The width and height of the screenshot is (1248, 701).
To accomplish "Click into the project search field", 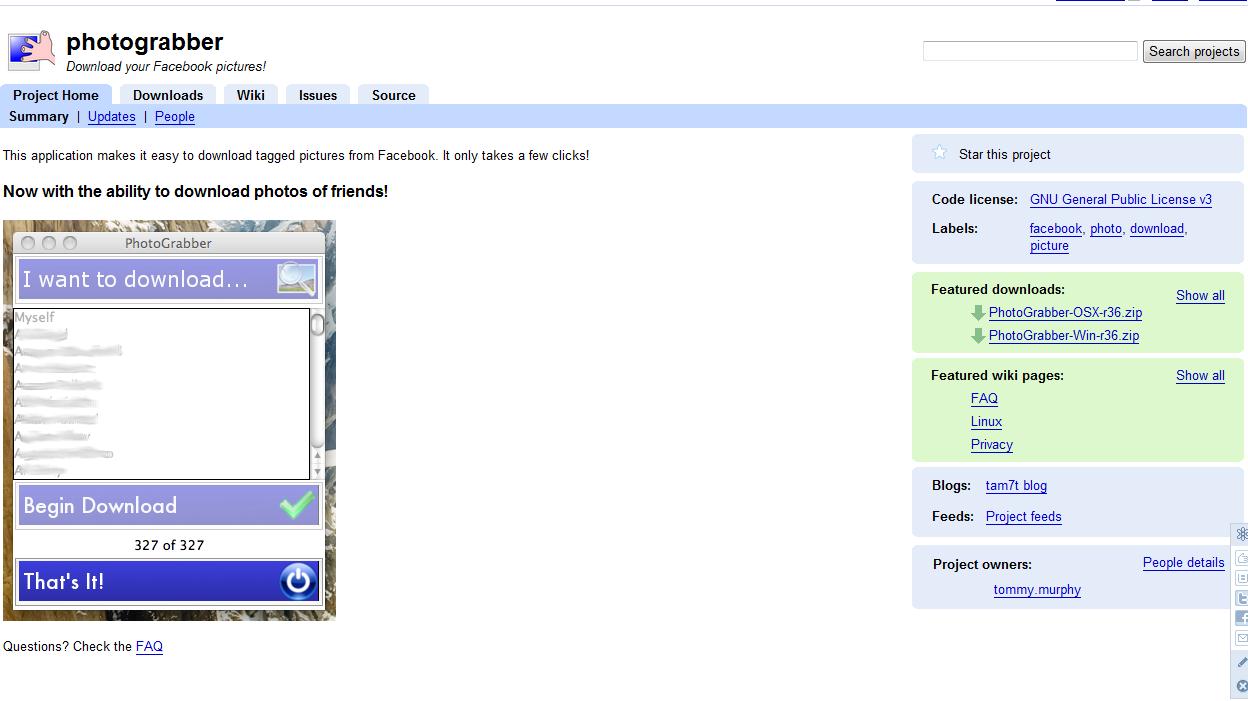I will [x=1030, y=51].
